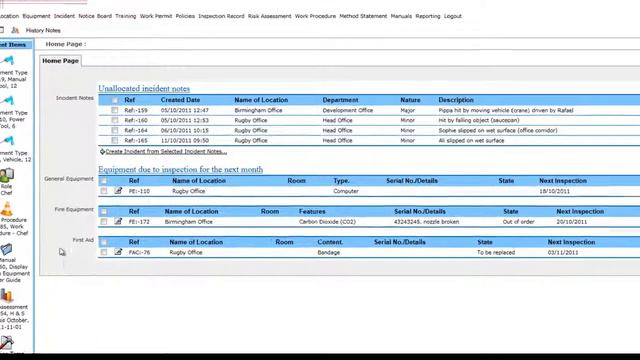Sort Fire Equipment by Features column

(x=312, y=211)
